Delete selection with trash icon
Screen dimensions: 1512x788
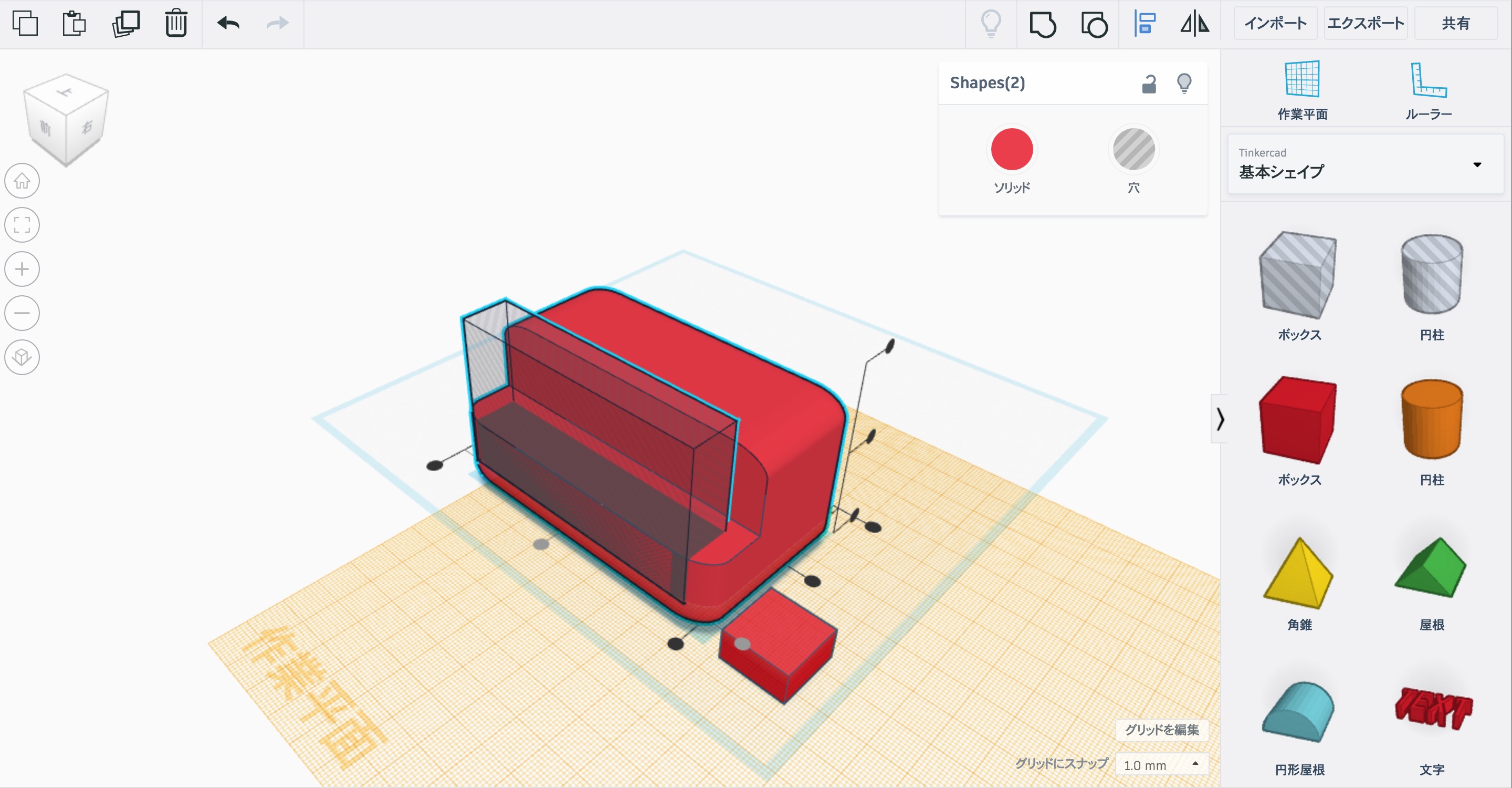[176, 24]
